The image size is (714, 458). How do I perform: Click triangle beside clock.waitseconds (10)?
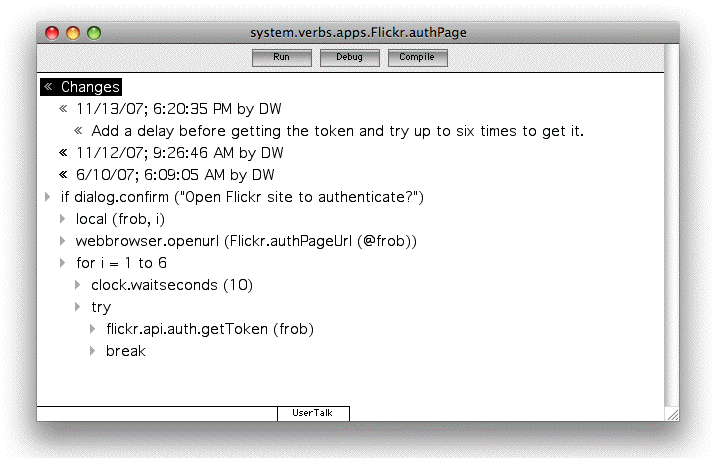click(78, 285)
